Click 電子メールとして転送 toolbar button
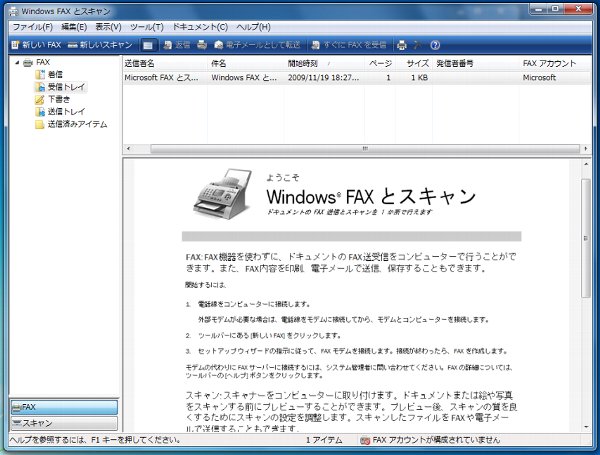The width and height of the screenshot is (600, 455). click(x=258, y=45)
